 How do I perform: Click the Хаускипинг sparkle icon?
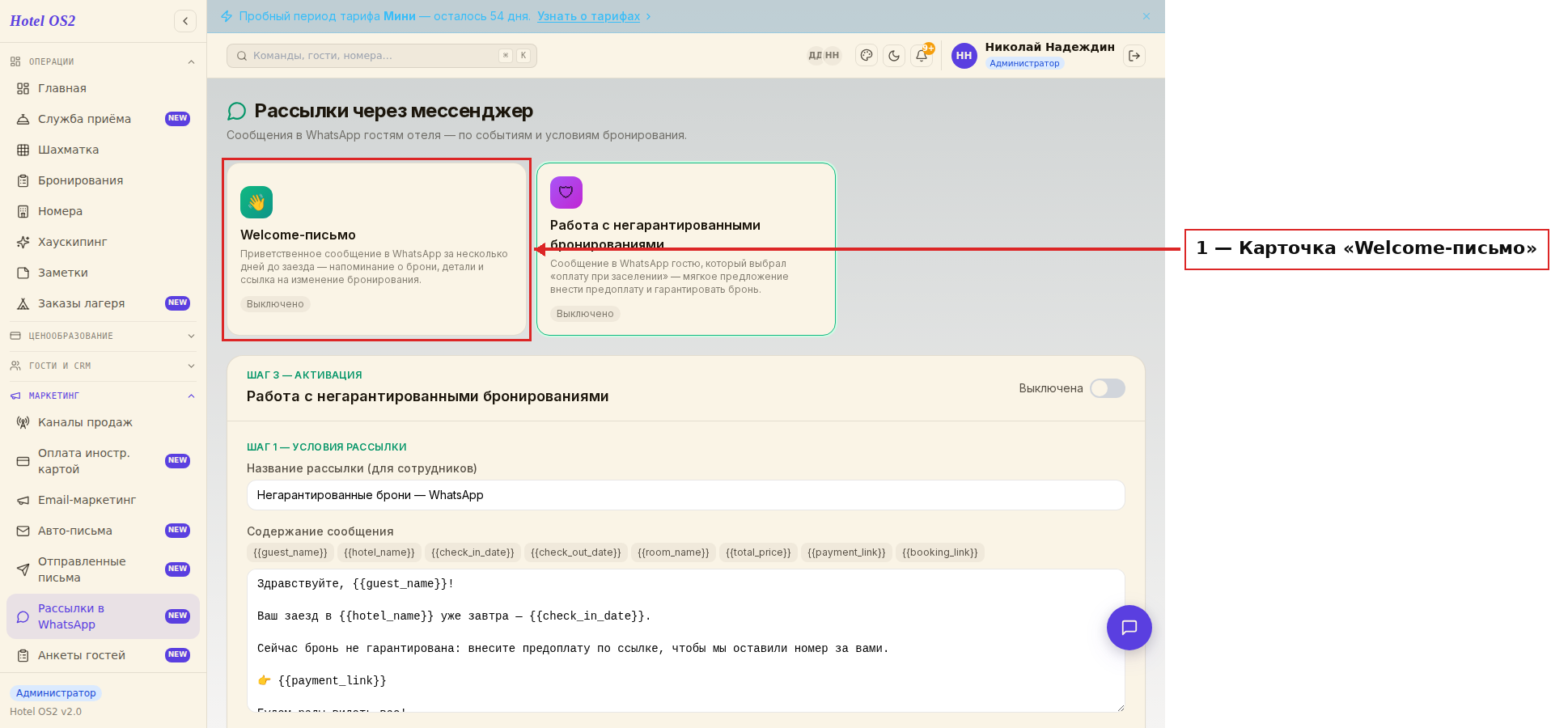[x=23, y=242]
